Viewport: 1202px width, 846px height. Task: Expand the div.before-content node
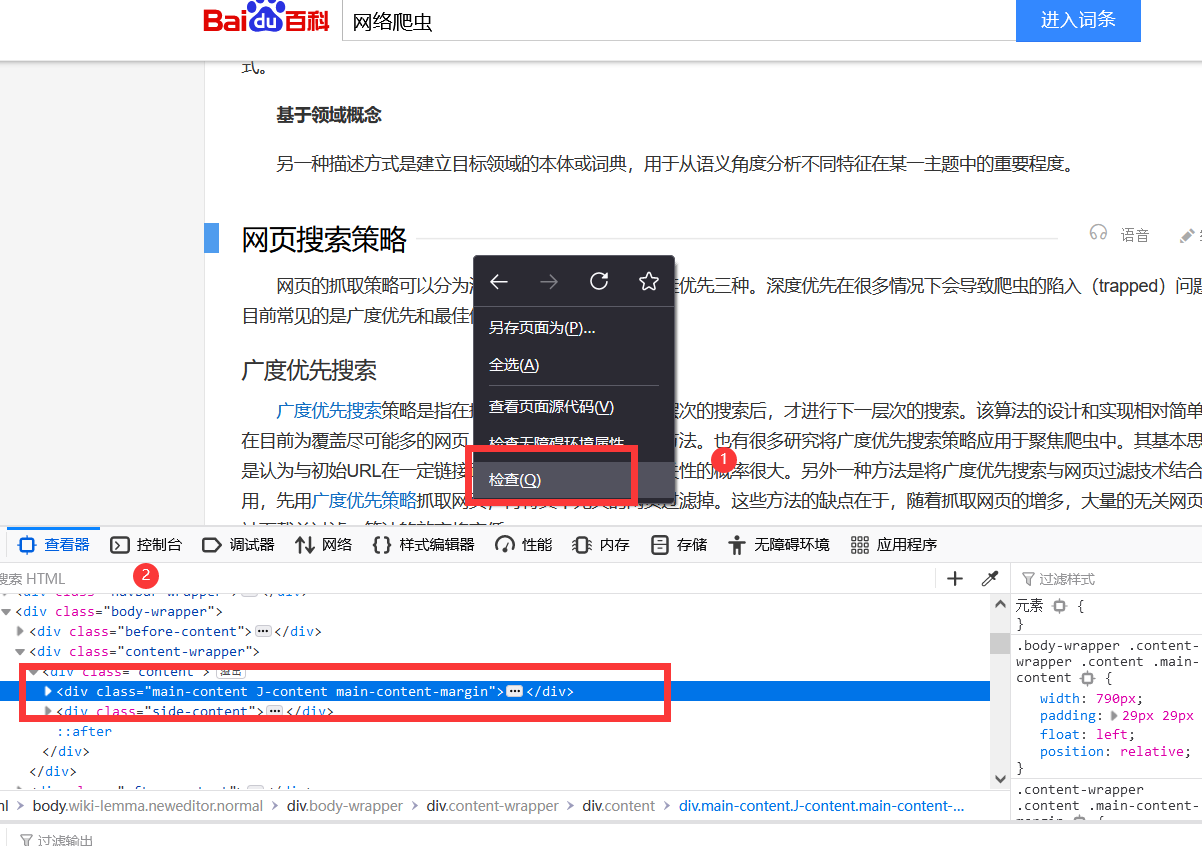click(20, 631)
